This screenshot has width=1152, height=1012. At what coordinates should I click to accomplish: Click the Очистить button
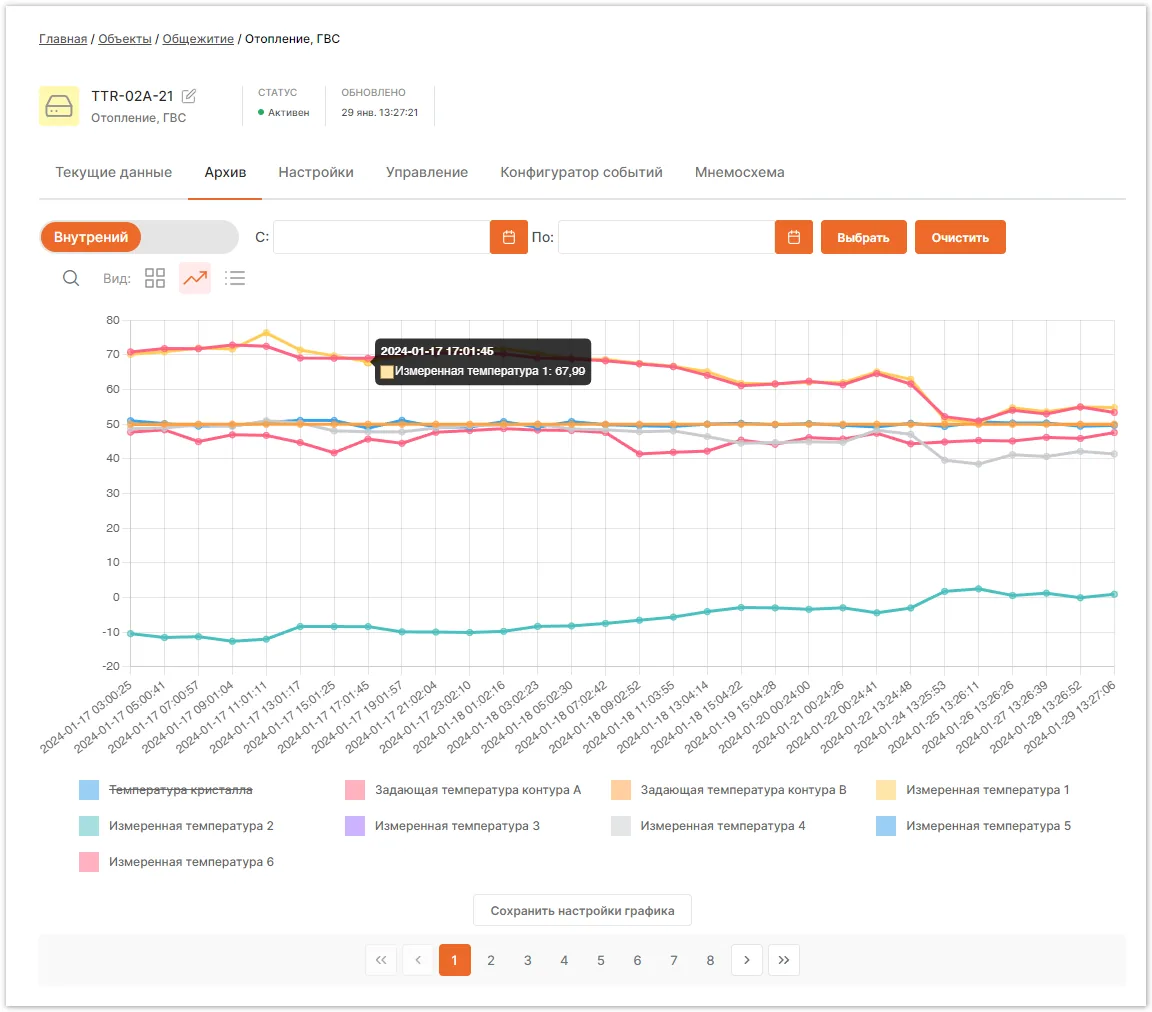(x=960, y=237)
